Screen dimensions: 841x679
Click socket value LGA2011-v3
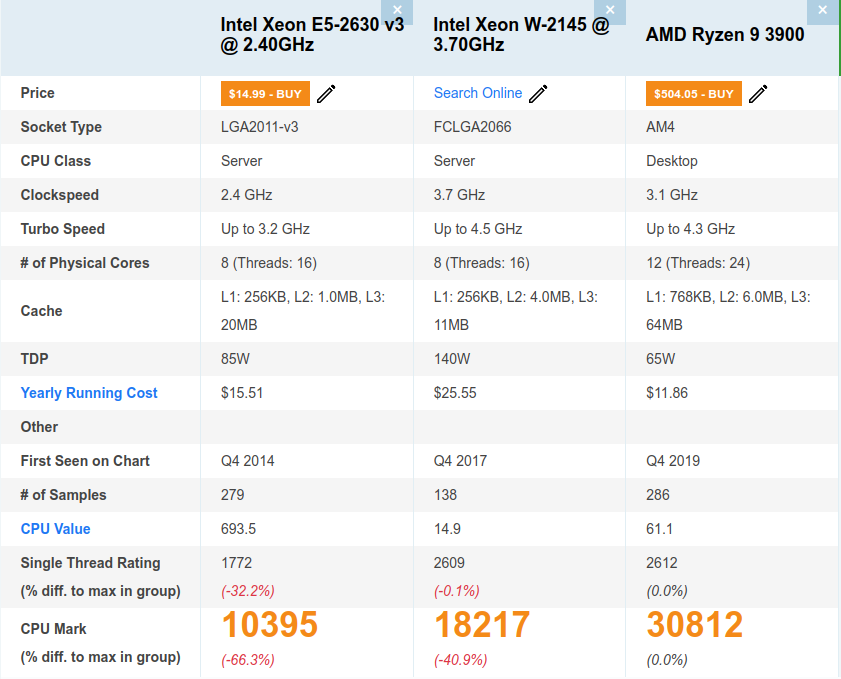(x=260, y=127)
